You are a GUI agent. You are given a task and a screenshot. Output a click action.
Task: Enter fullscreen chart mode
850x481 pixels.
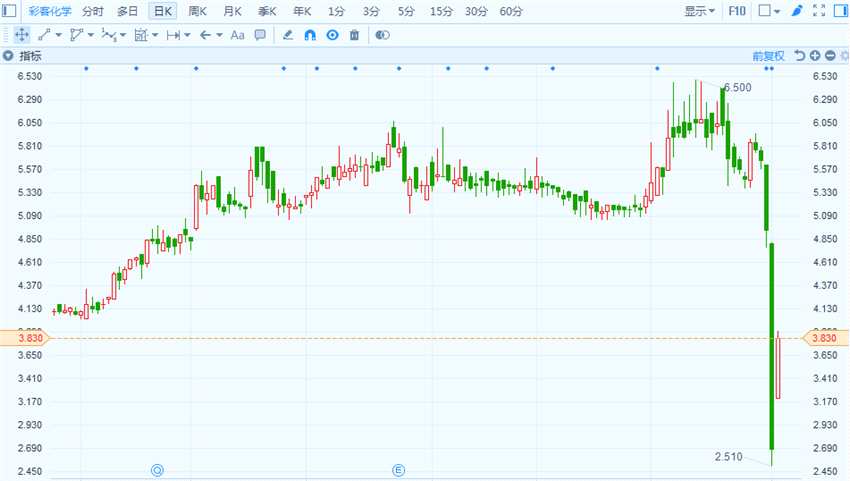point(819,11)
